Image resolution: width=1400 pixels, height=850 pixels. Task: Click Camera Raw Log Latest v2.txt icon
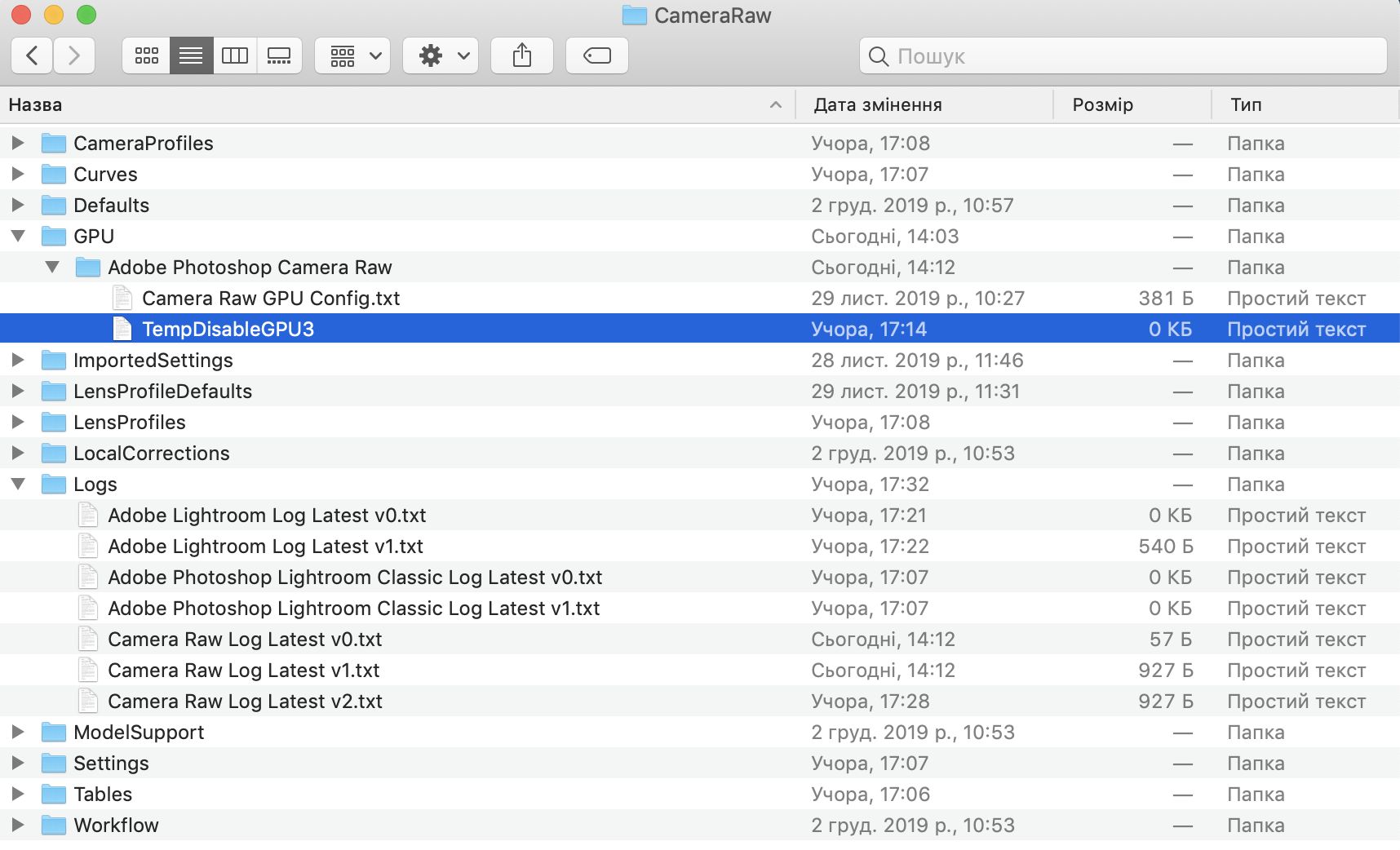[87, 701]
